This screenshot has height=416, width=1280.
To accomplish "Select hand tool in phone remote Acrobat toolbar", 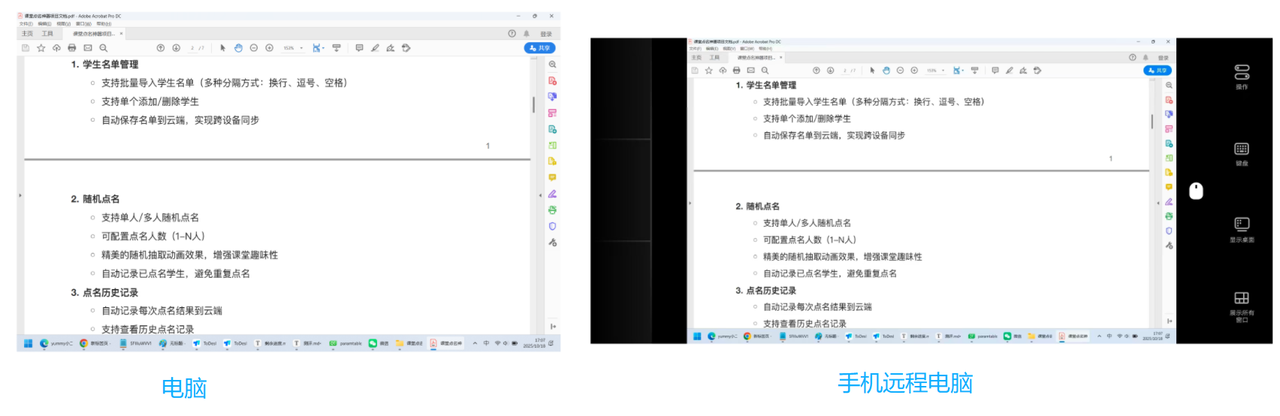I will [x=886, y=70].
